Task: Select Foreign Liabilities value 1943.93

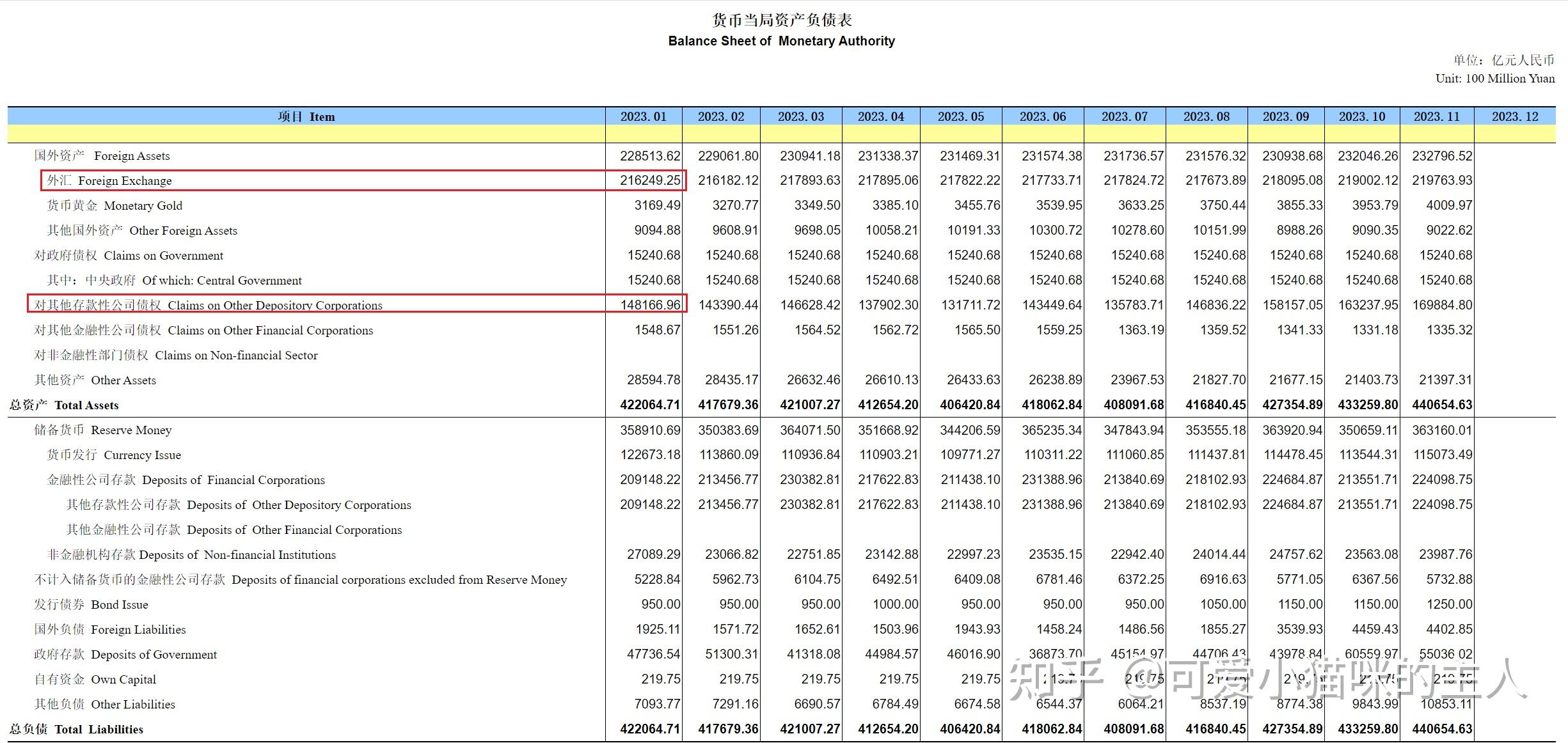Action: tap(977, 629)
